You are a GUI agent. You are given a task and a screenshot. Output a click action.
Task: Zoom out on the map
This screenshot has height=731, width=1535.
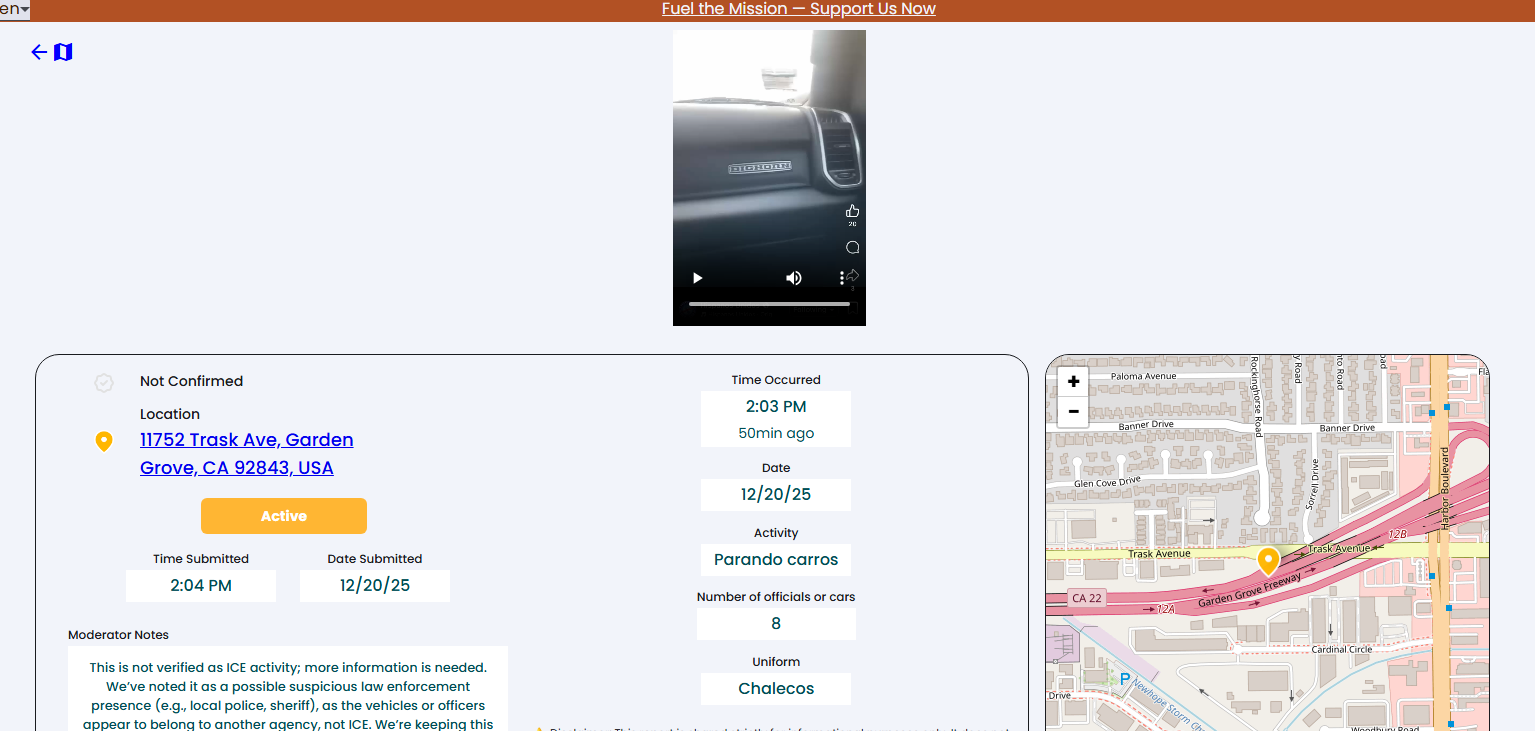[x=1073, y=411]
